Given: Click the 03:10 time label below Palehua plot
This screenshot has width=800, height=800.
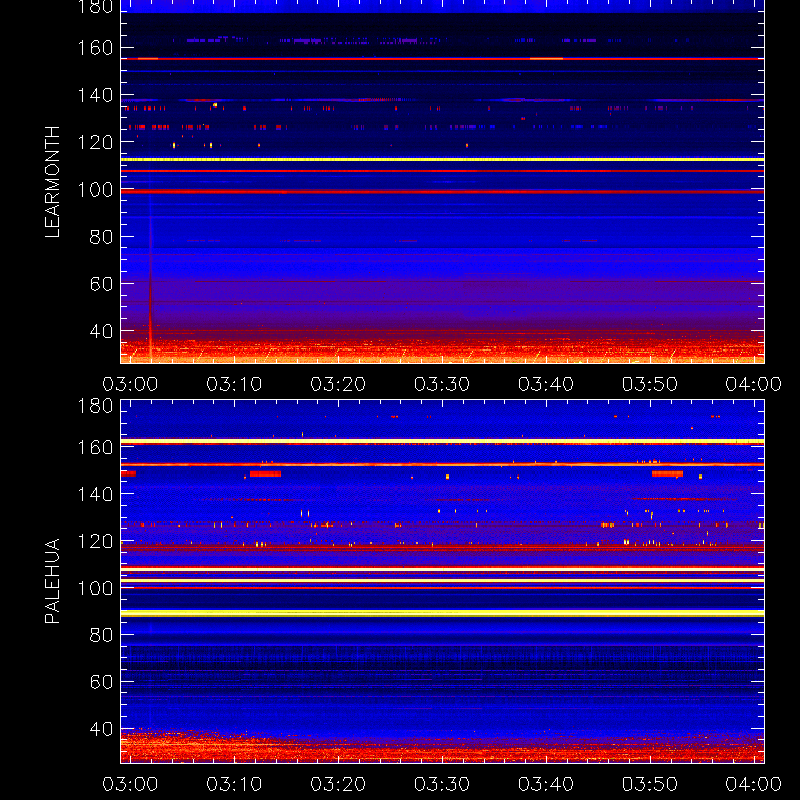Looking at the screenshot, I should pos(234,784).
